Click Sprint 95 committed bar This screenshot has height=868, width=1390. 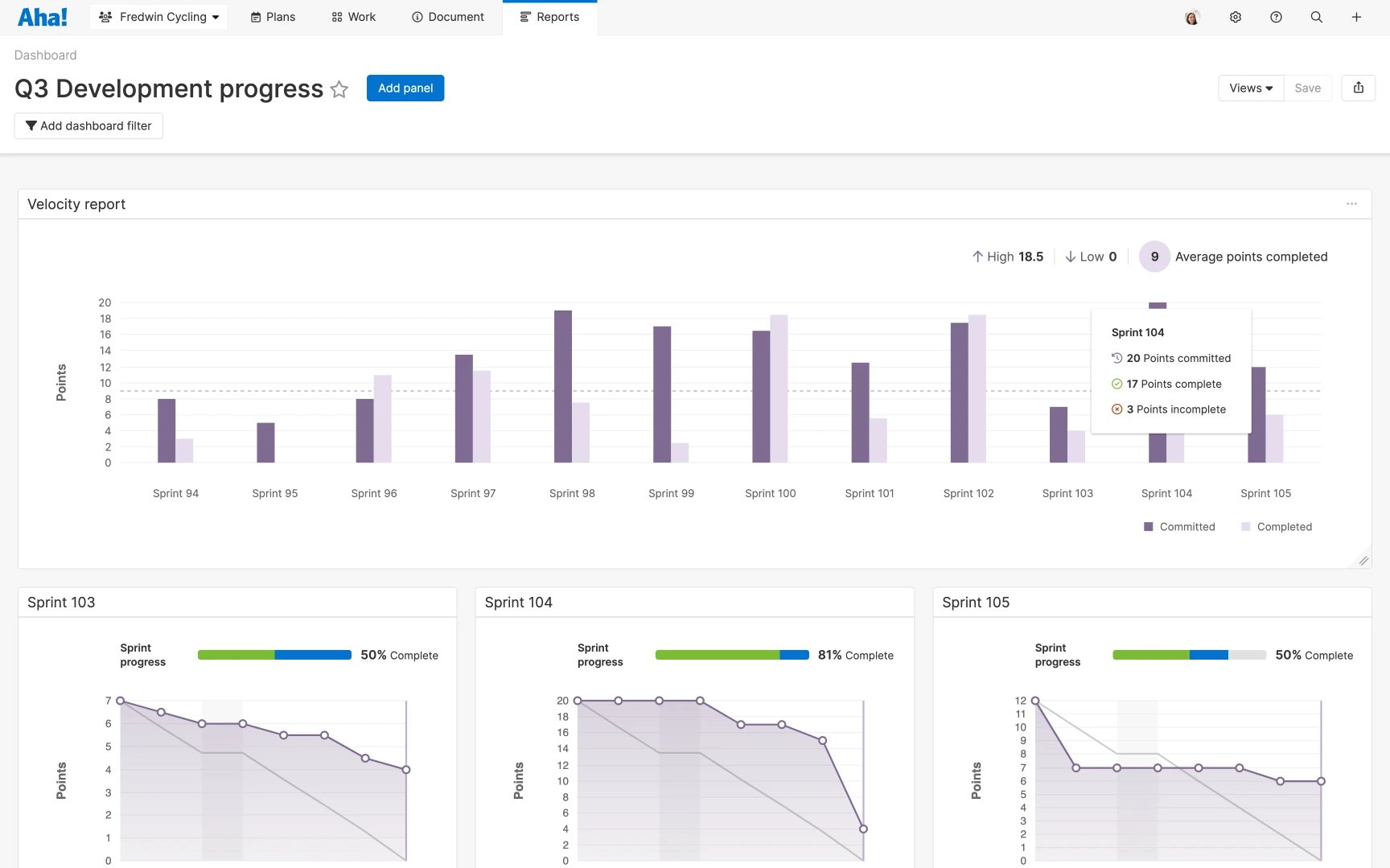(265, 442)
